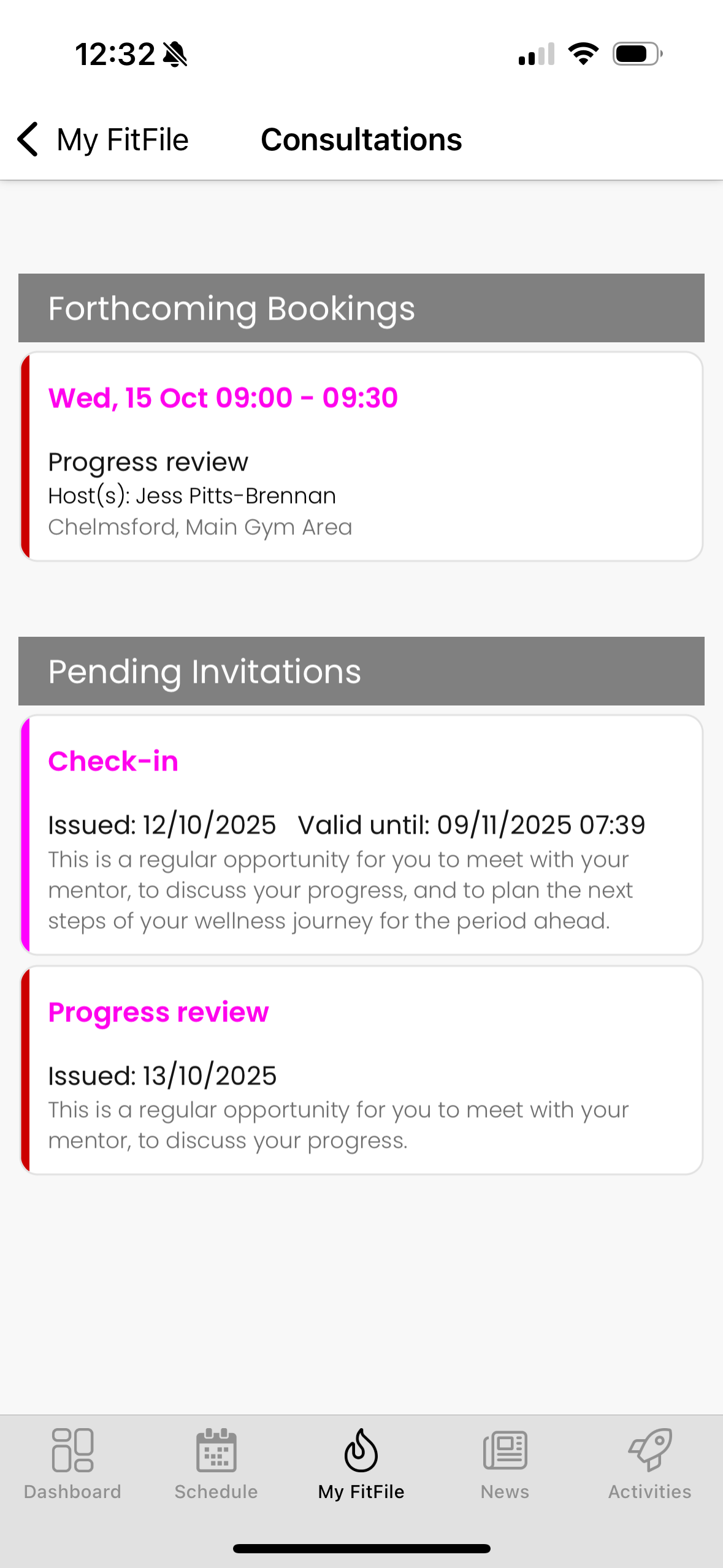Tap the back chevron arrow
The width and height of the screenshot is (723, 1568).
(x=28, y=139)
